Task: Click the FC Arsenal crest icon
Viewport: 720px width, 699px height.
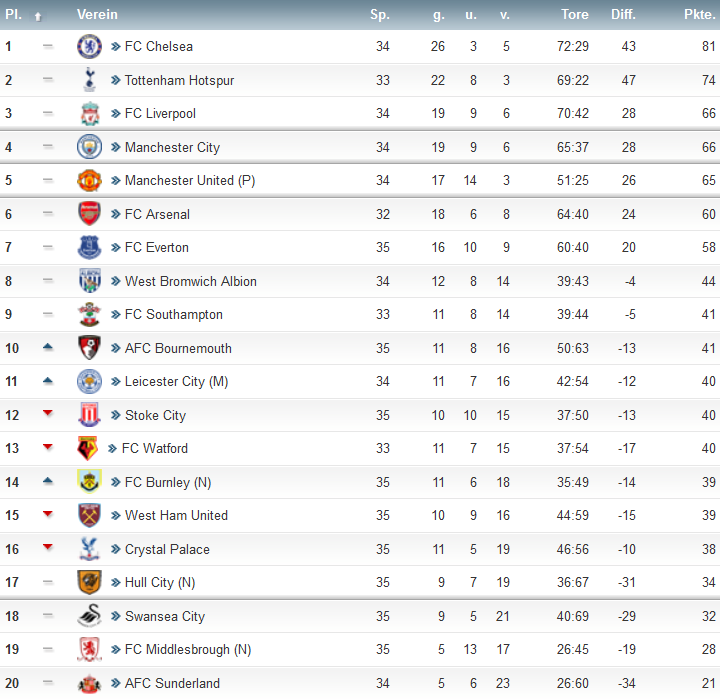Action: 89,214
